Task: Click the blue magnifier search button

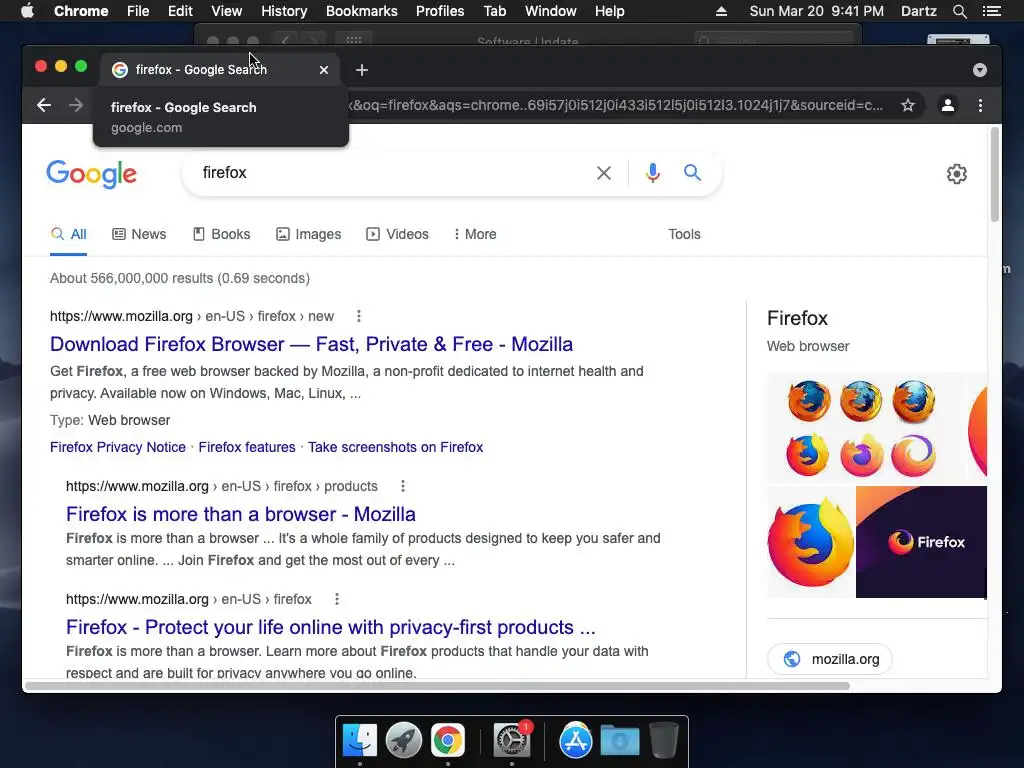Action: tap(692, 172)
